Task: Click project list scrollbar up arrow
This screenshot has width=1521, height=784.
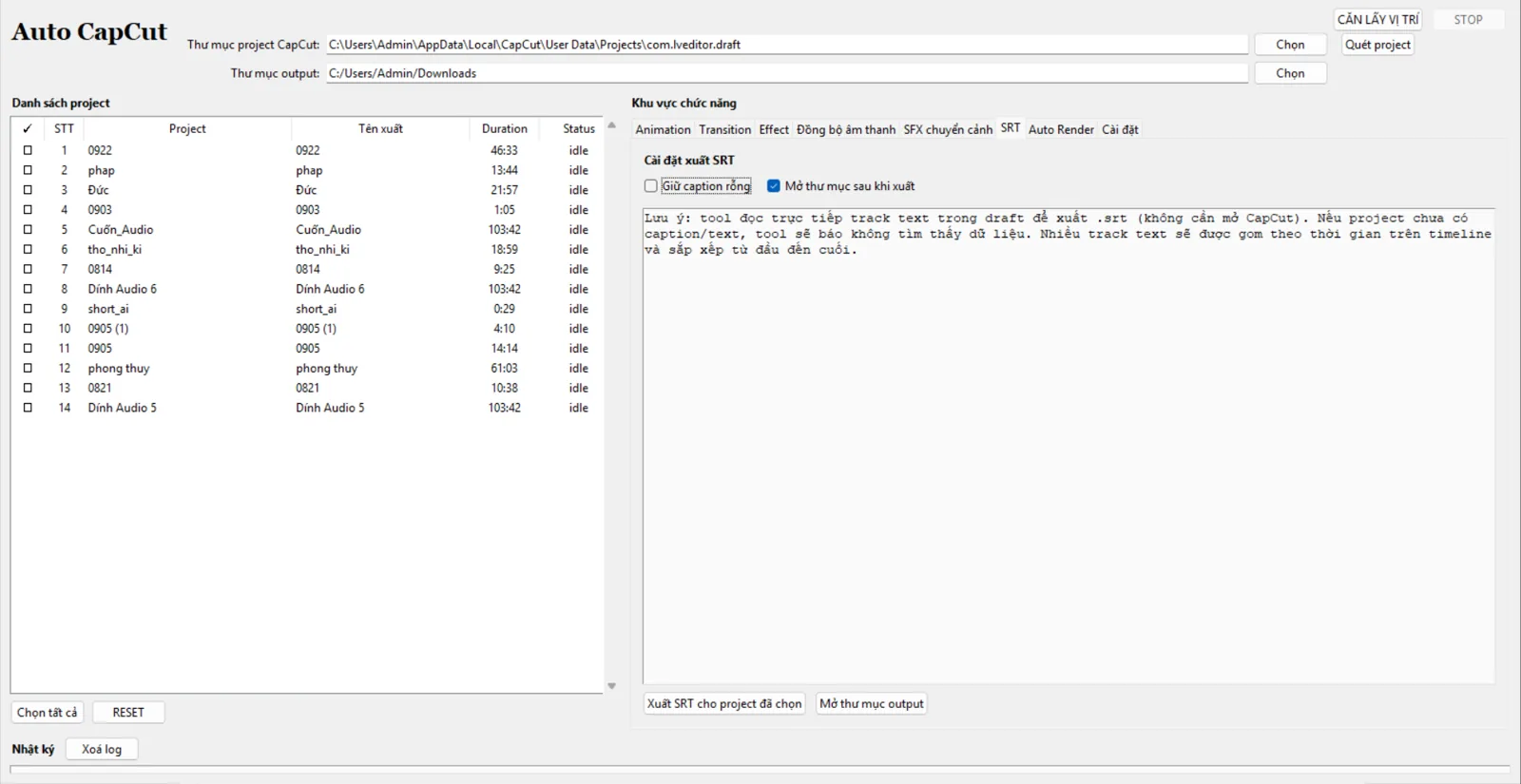Action: (x=611, y=124)
